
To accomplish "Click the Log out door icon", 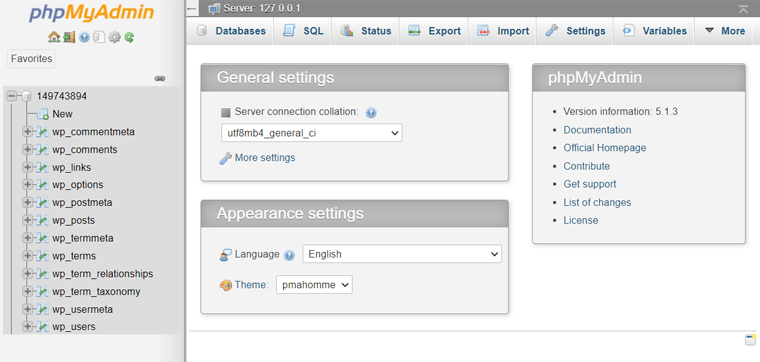I will click(x=69, y=37).
